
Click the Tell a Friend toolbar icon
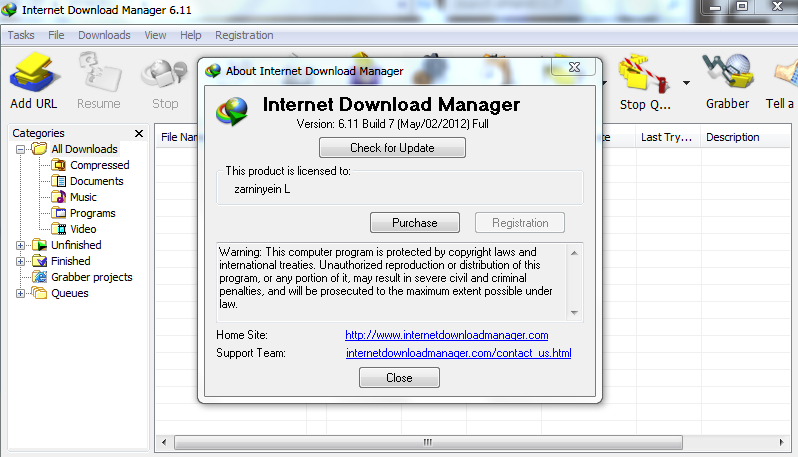click(786, 74)
